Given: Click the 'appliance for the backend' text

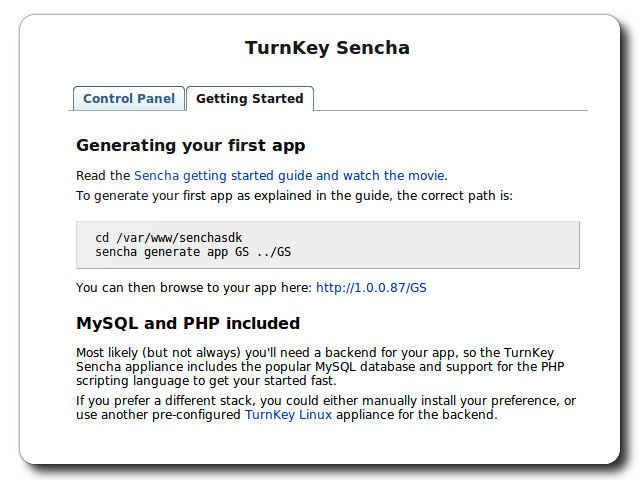Looking at the screenshot, I should click(x=413, y=415).
